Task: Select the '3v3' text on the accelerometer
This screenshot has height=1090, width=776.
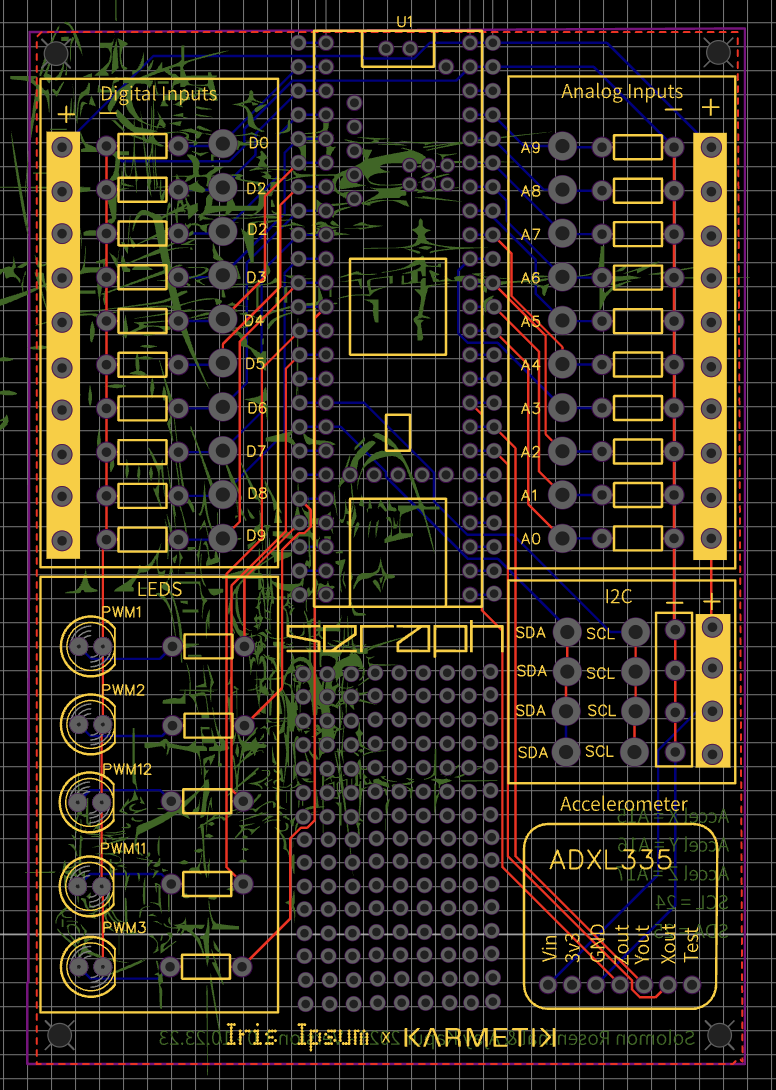Action: pyautogui.click(x=573, y=950)
